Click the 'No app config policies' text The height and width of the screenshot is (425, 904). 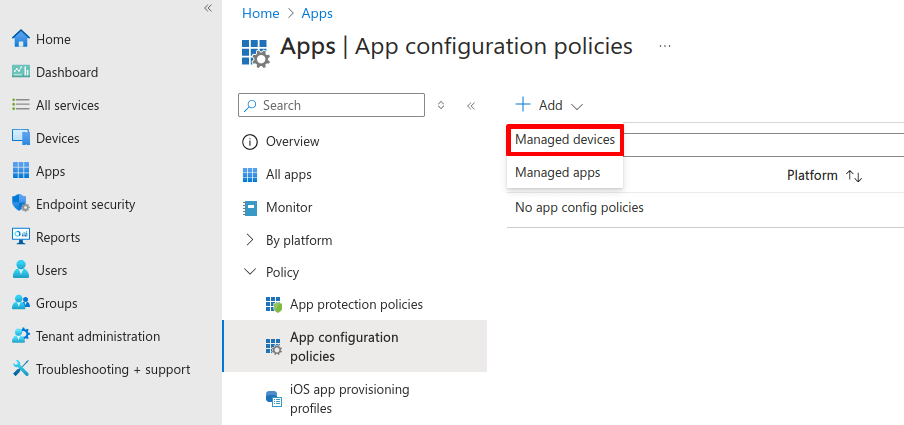coord(579,207)
